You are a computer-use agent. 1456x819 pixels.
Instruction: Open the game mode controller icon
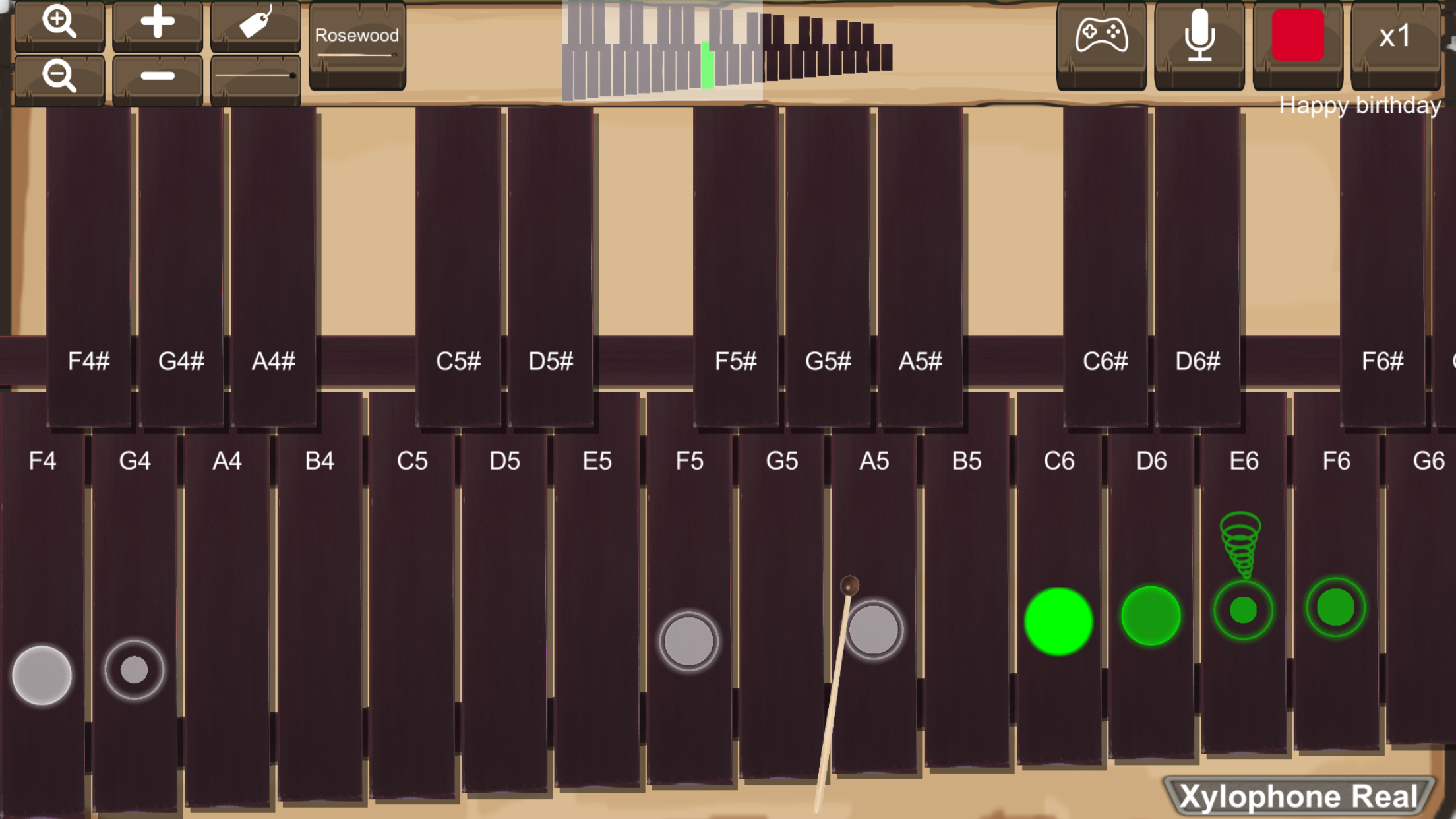coord(1101,38)
